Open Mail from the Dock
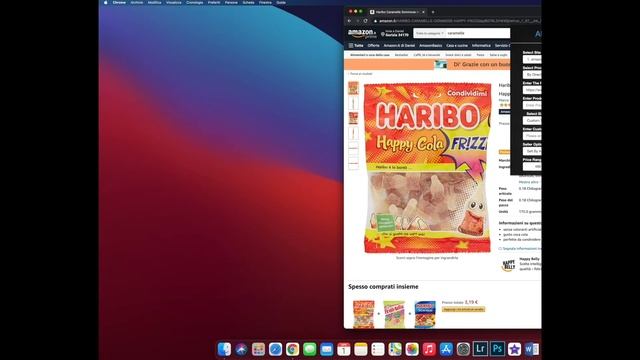The width and height of the screenshot is (640, 360). tap(327, 349)
